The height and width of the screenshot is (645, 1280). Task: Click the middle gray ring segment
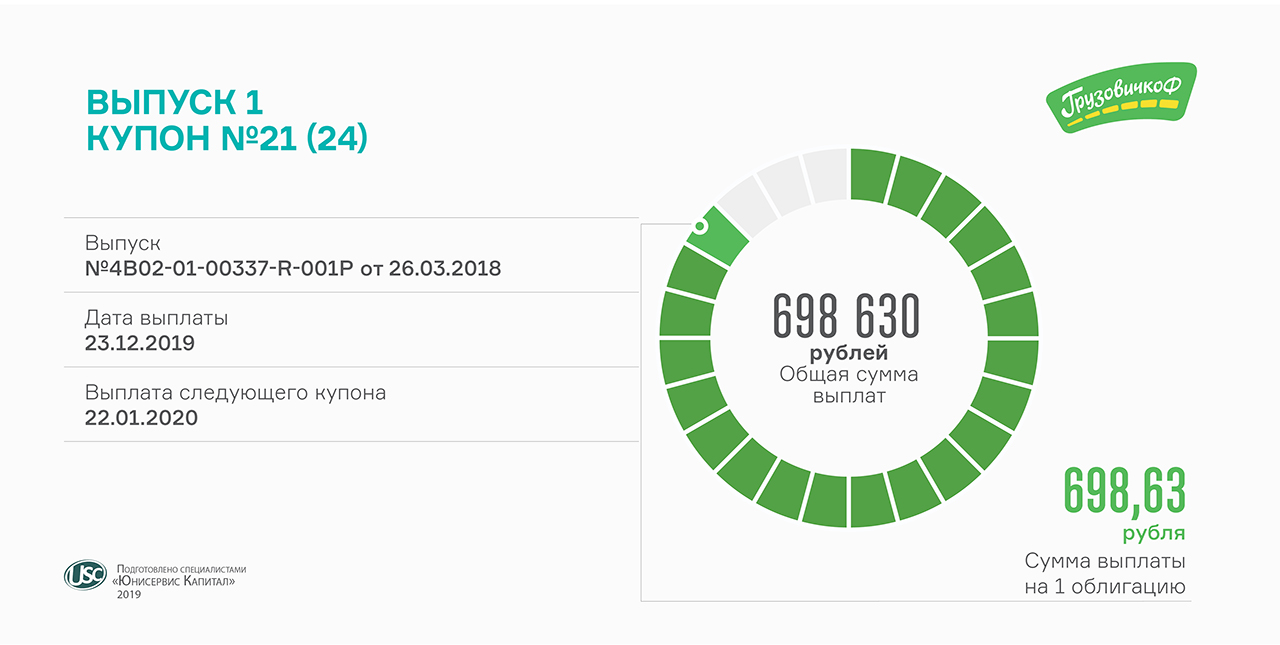(x=782, y=184)
